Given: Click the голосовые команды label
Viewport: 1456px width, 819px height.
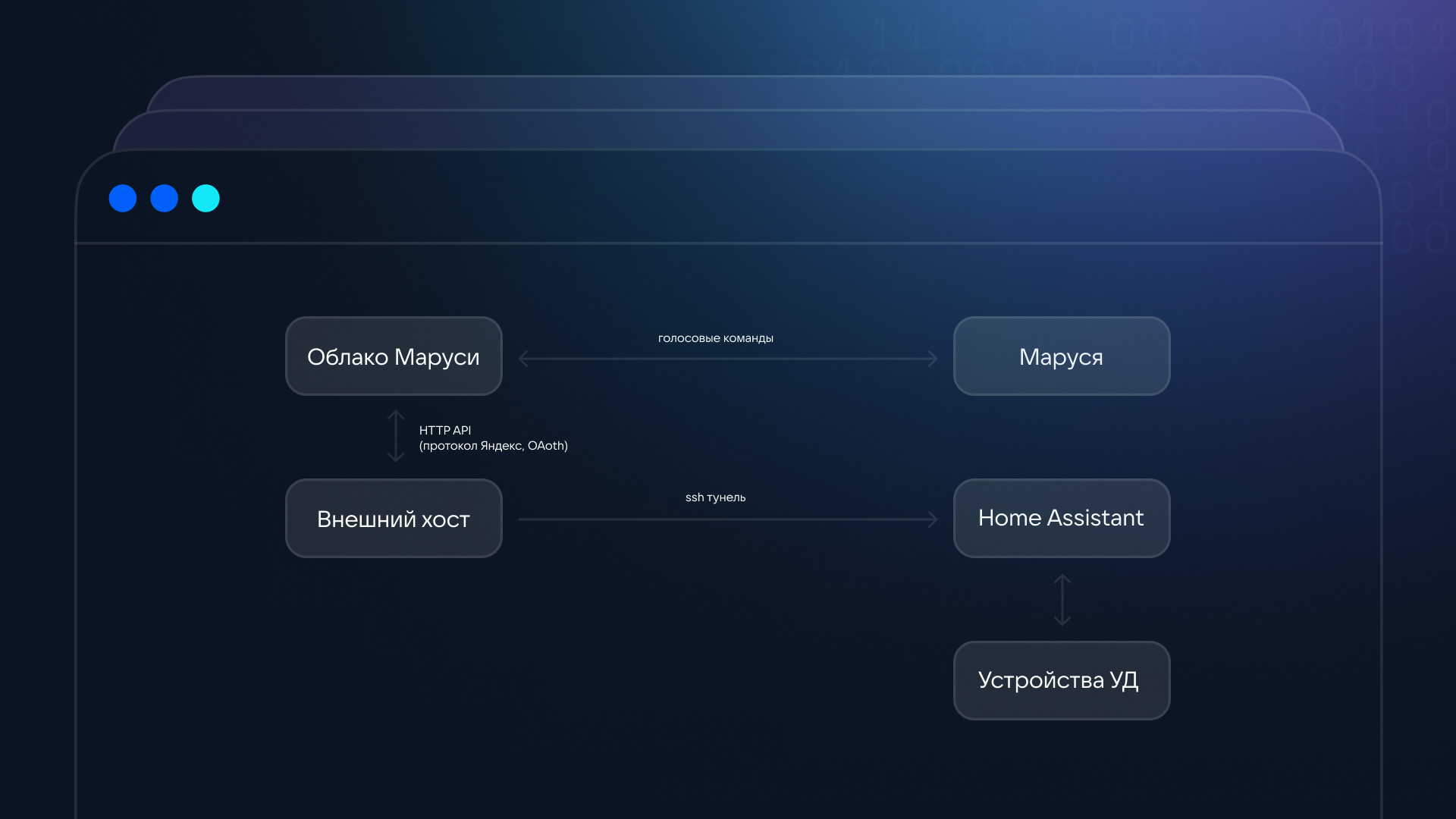Looking at the screenshot, I should [715, 338].
